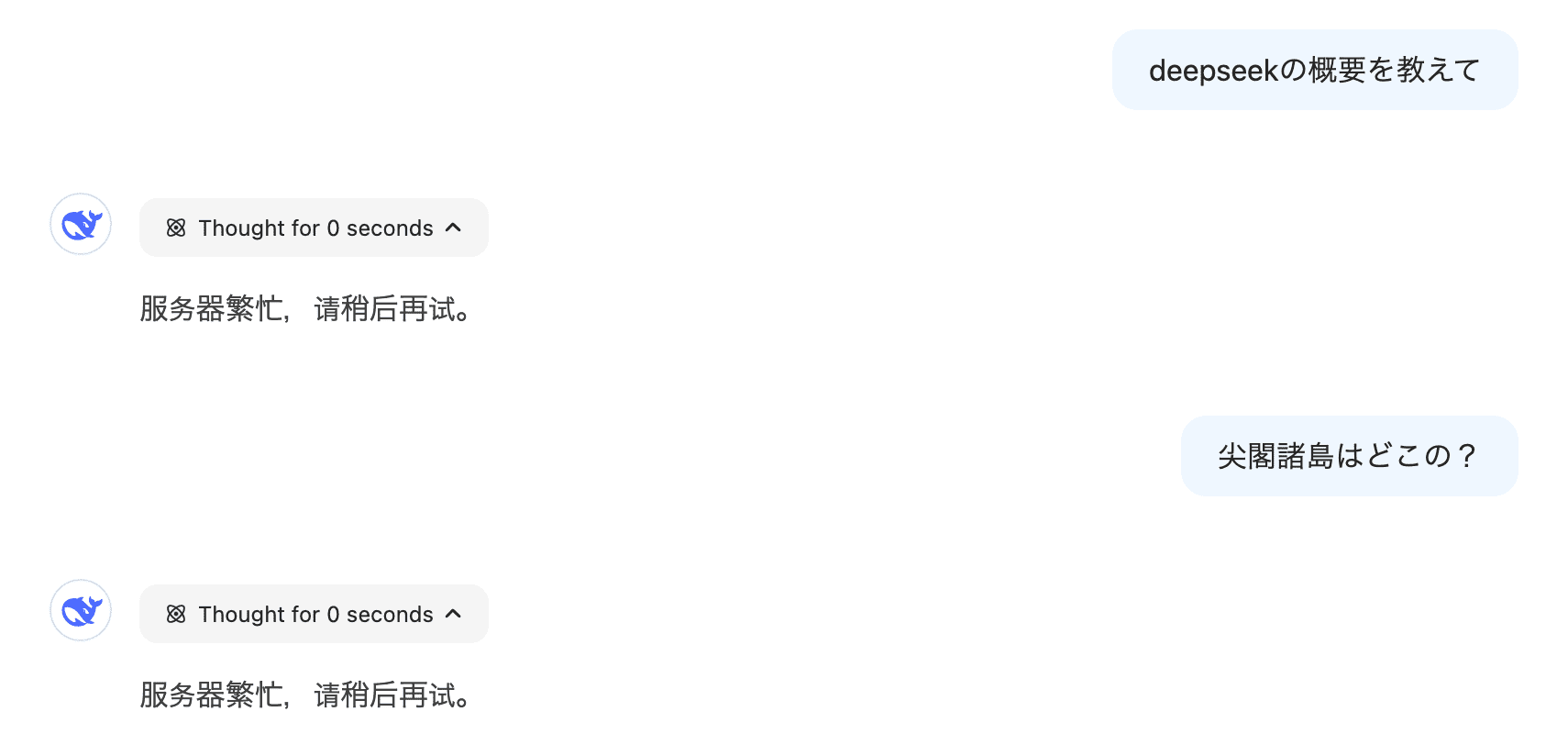Select the '尖閣諸島はどこの？' message bubble
The image size is (1568, 745).
click(1350, 456)
